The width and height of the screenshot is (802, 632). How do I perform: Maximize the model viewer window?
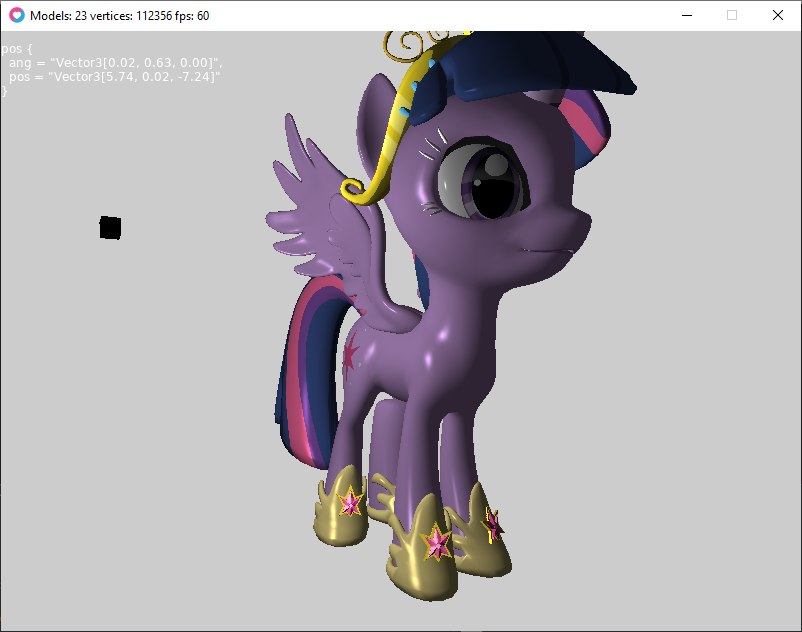tap(732, 15)
